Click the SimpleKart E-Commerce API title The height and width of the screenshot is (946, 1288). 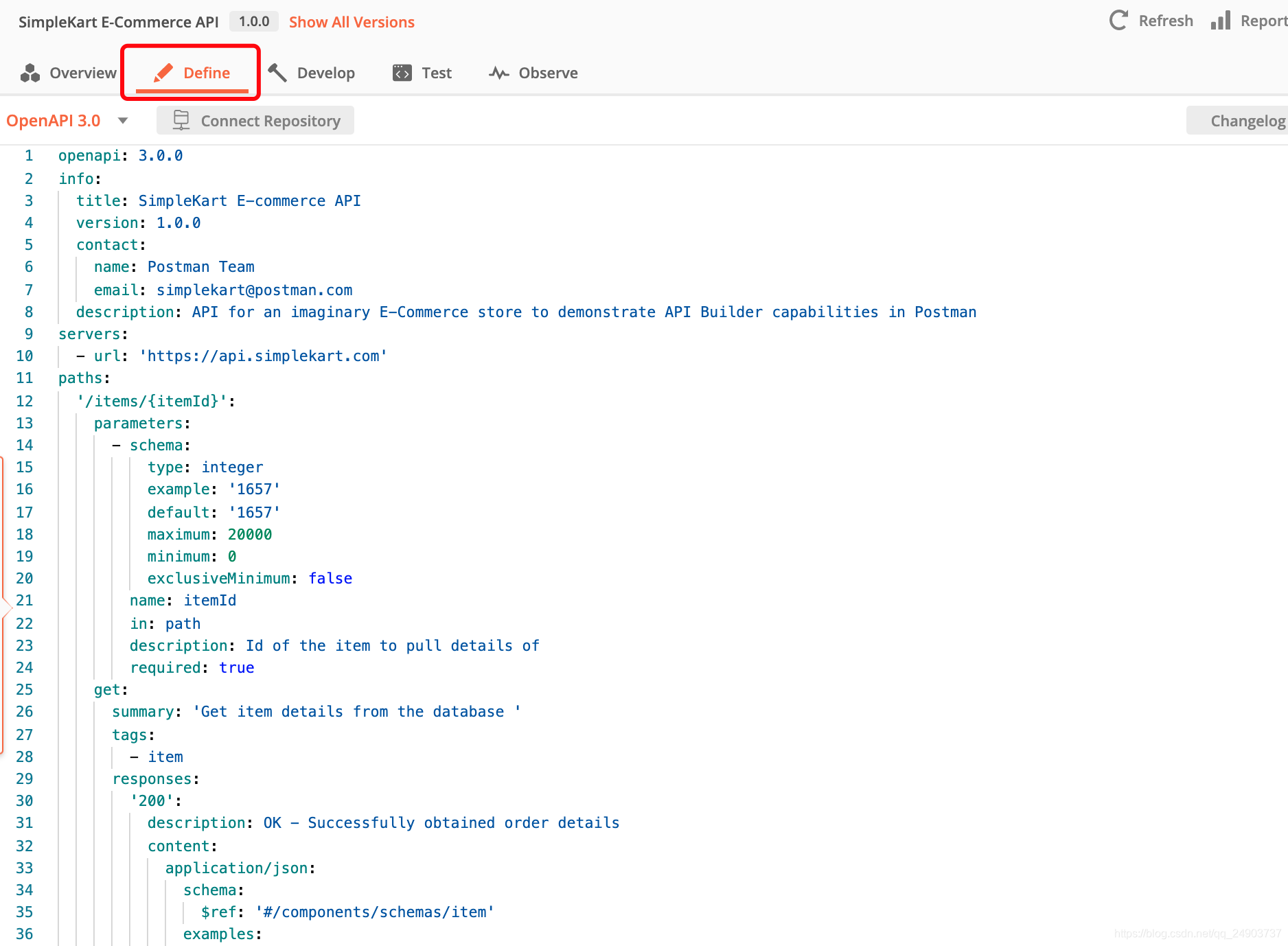click(119, 22)
